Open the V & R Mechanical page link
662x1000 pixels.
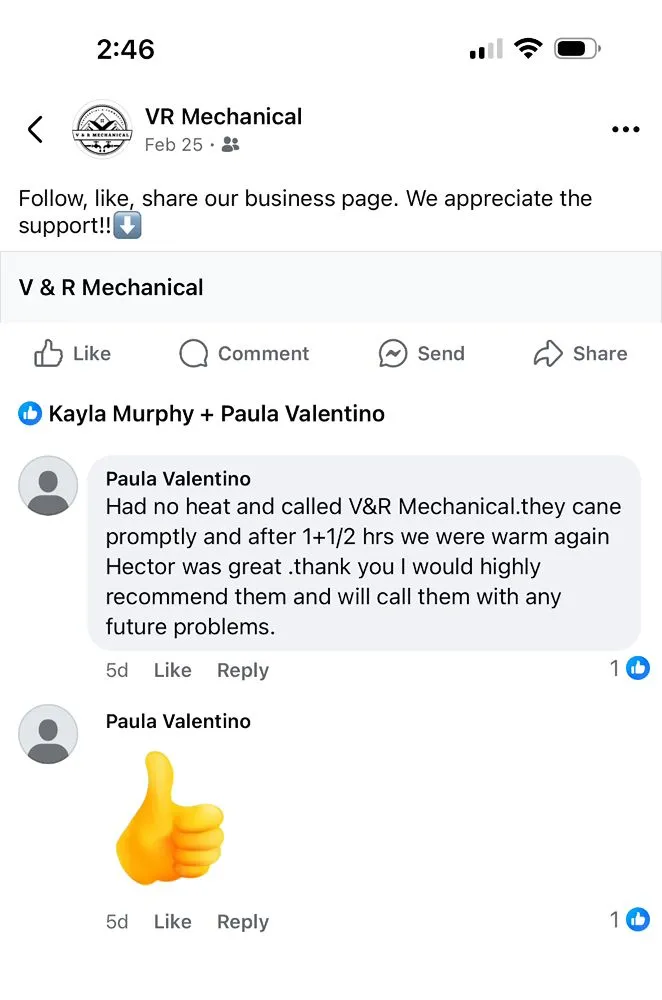[x=111, y=287]
